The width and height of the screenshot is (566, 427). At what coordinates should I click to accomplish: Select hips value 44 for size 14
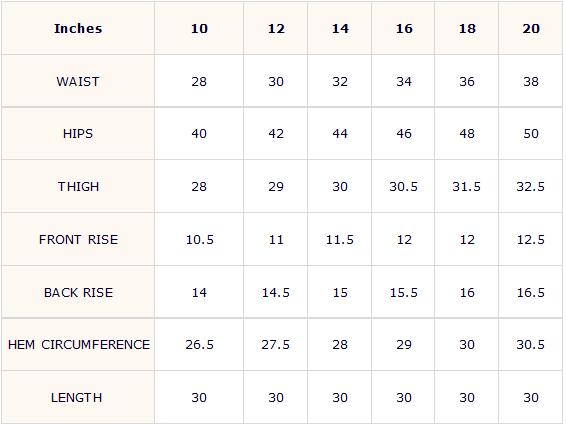(340, 134)
